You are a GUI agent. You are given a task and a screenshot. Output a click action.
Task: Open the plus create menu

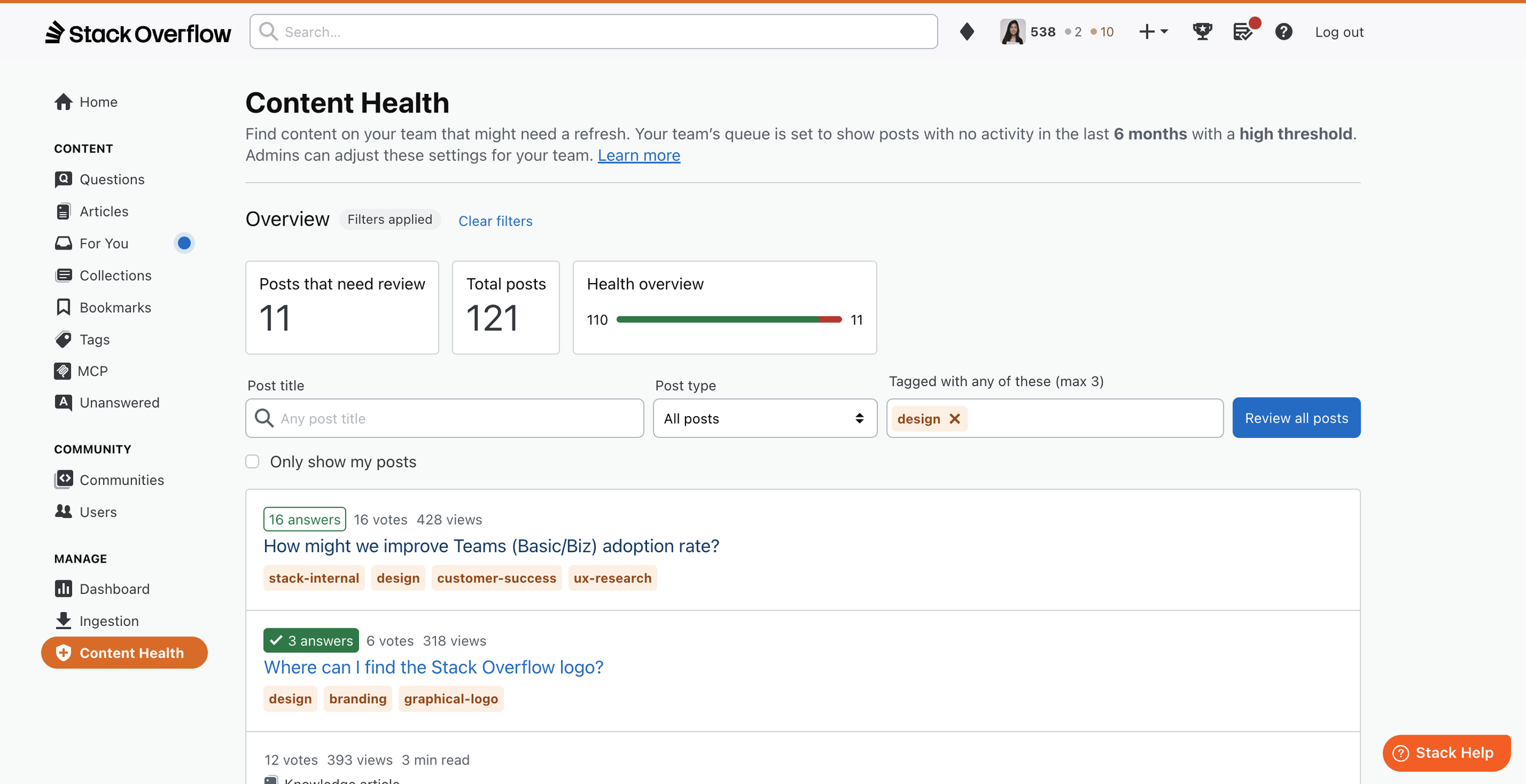point(1153,32)
